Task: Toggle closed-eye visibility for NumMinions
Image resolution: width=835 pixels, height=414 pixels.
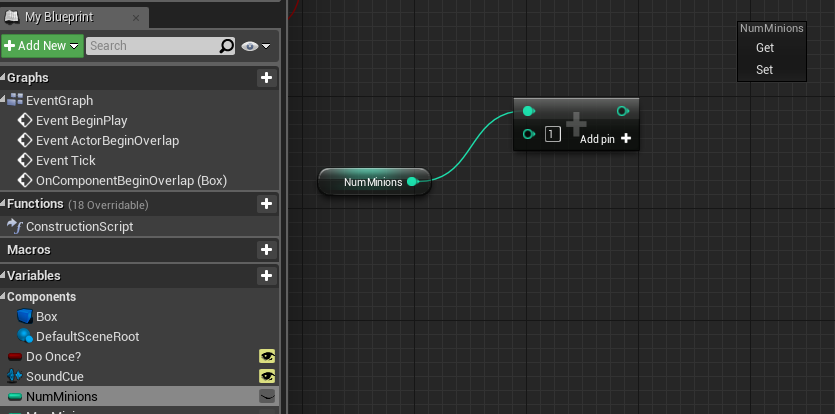Action: [267, 396]
